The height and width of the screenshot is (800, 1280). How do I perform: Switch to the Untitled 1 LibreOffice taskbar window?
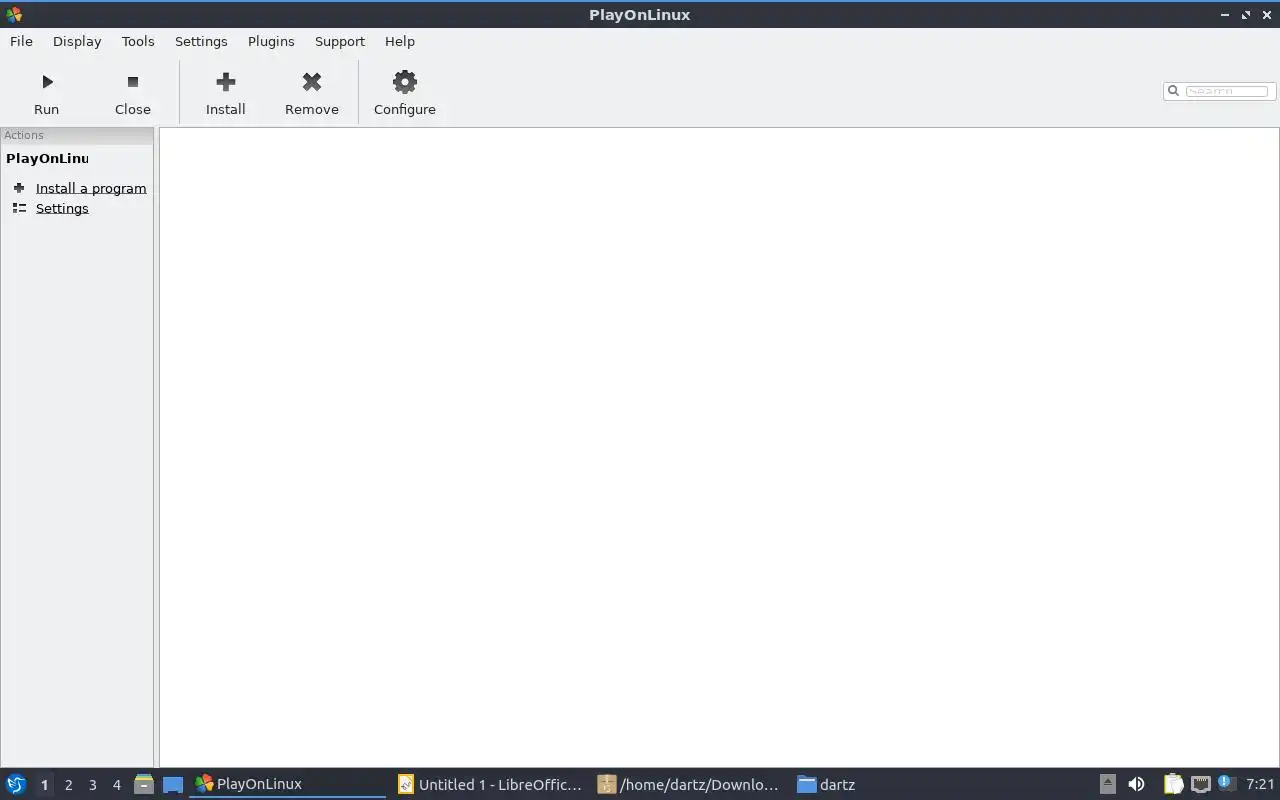point(490,785)
